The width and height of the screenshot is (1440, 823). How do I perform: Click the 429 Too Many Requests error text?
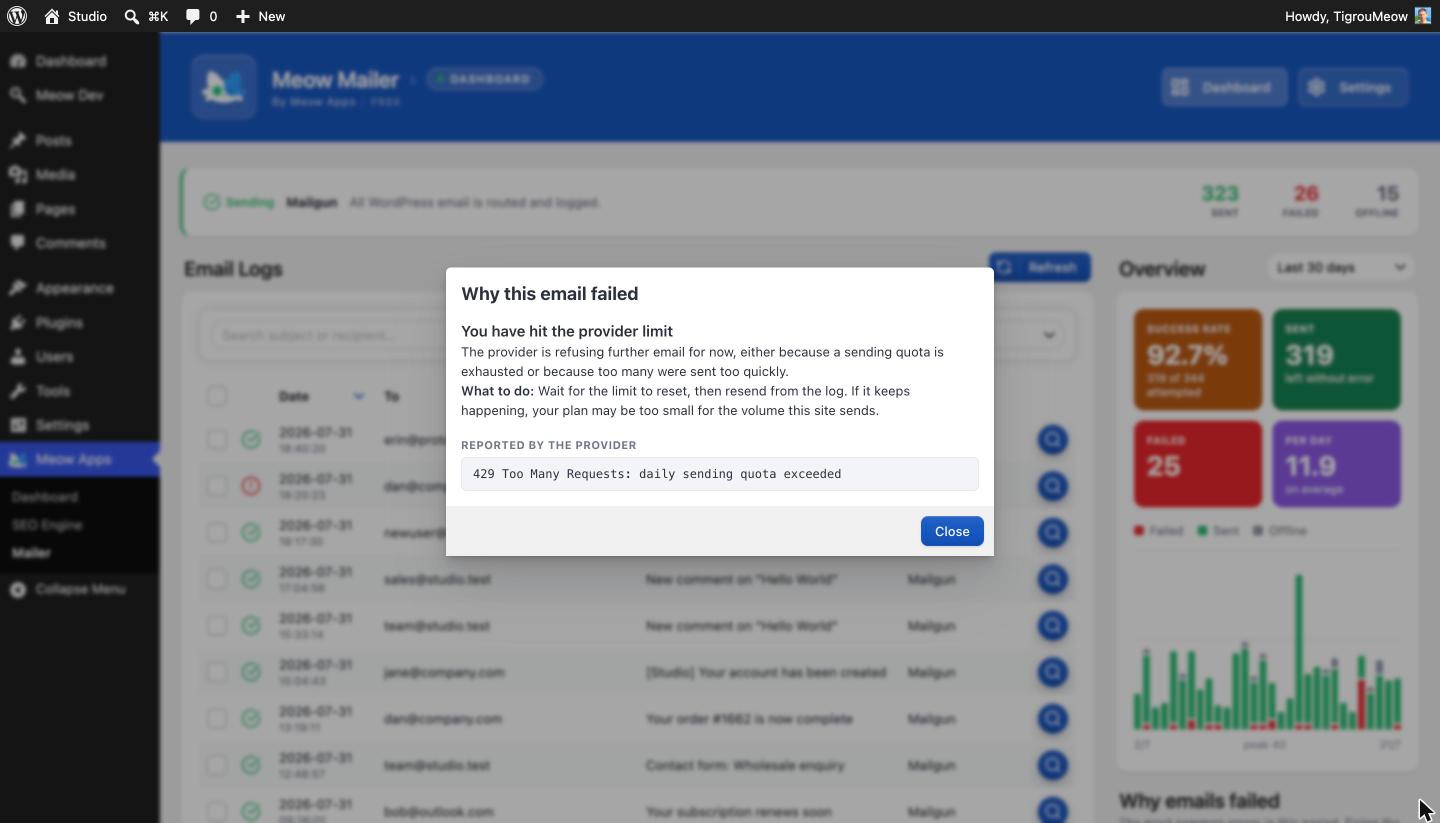pos(657,474)
